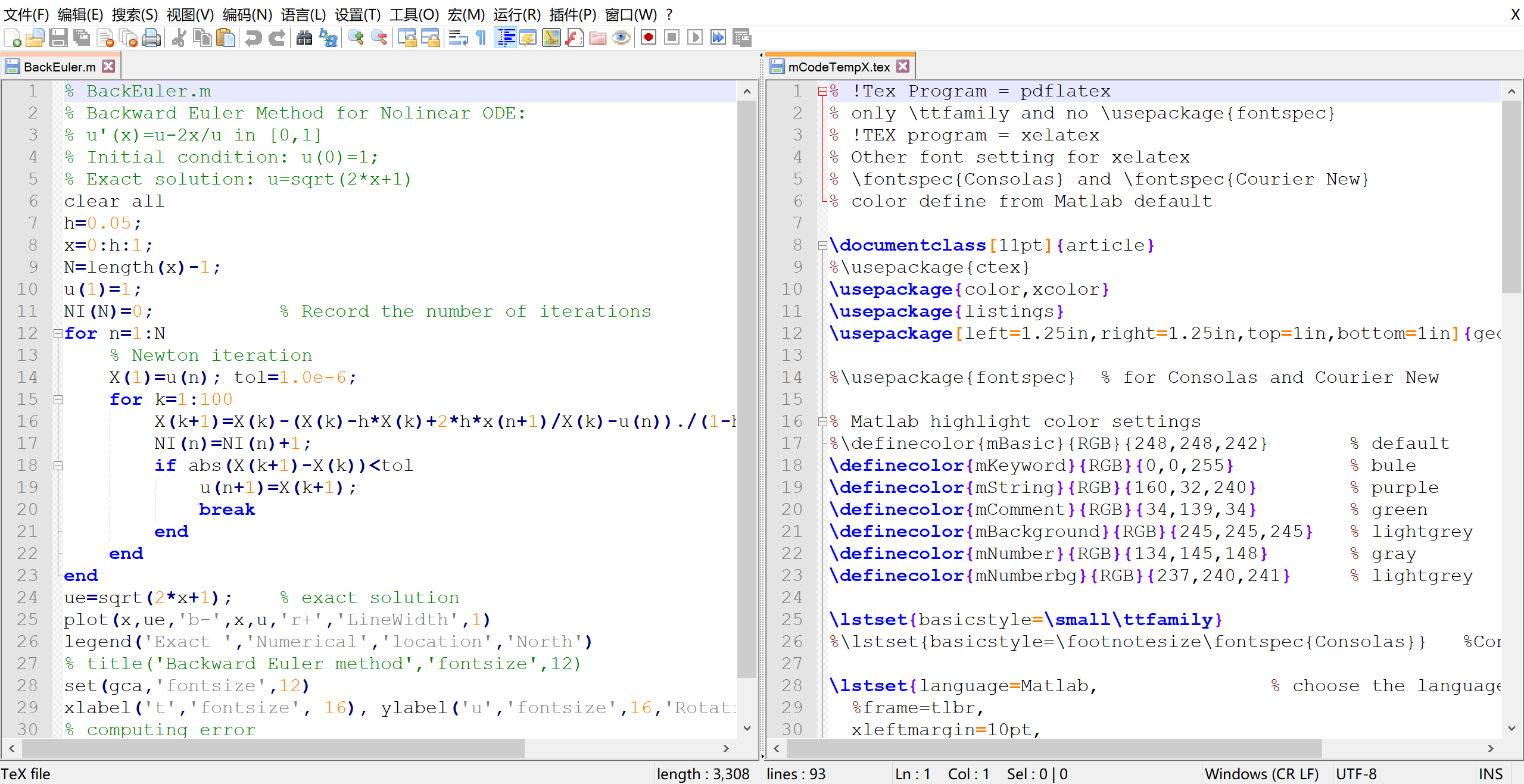Open the User Defined Language lightning icon
Viewport: 1524px width, 784px height.
[x=528, y=38]
